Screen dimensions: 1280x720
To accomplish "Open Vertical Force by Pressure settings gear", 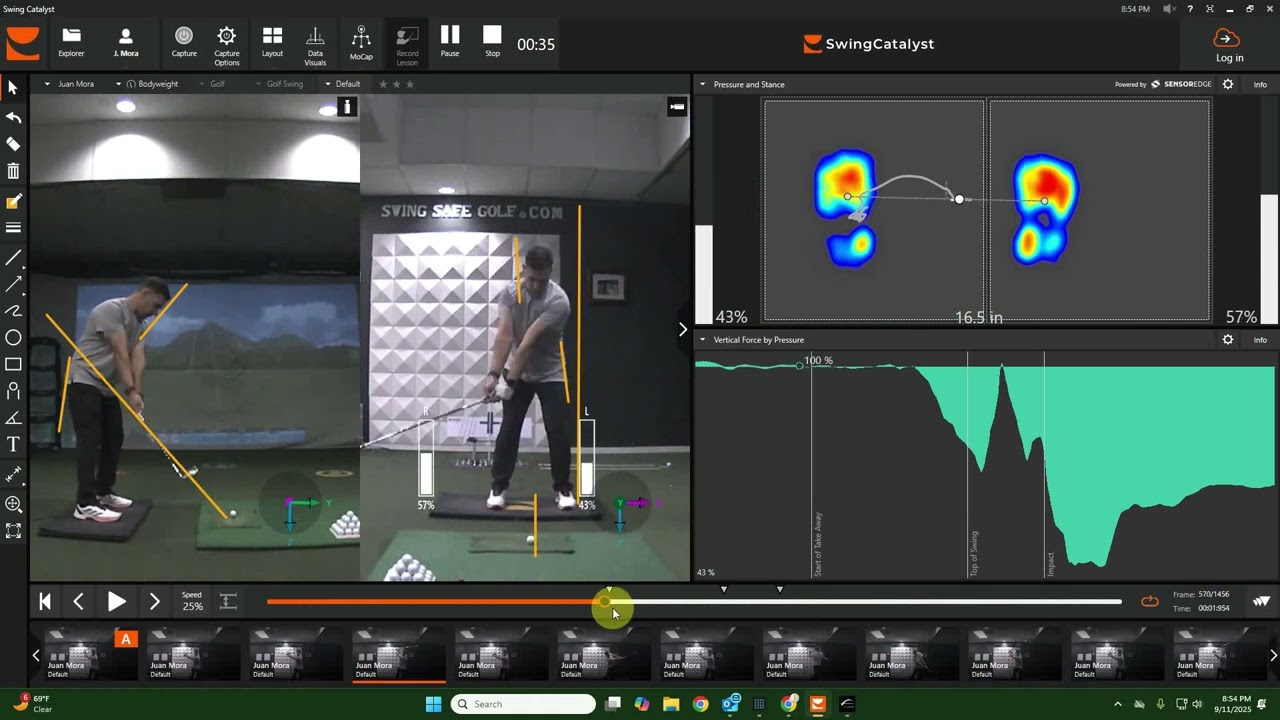I will click(1228, 340).
